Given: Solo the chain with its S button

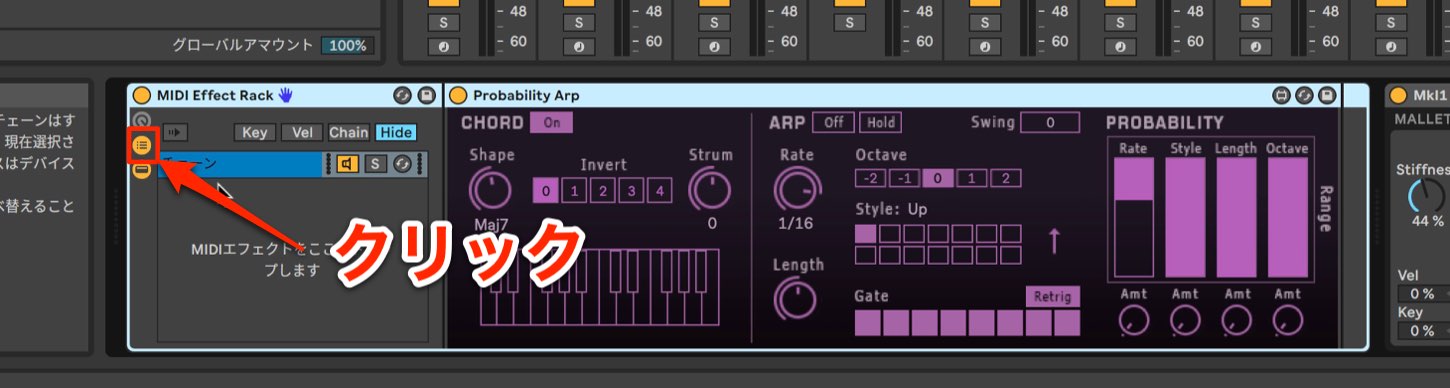Looking at the screenshot, I should tap(376, 164).
